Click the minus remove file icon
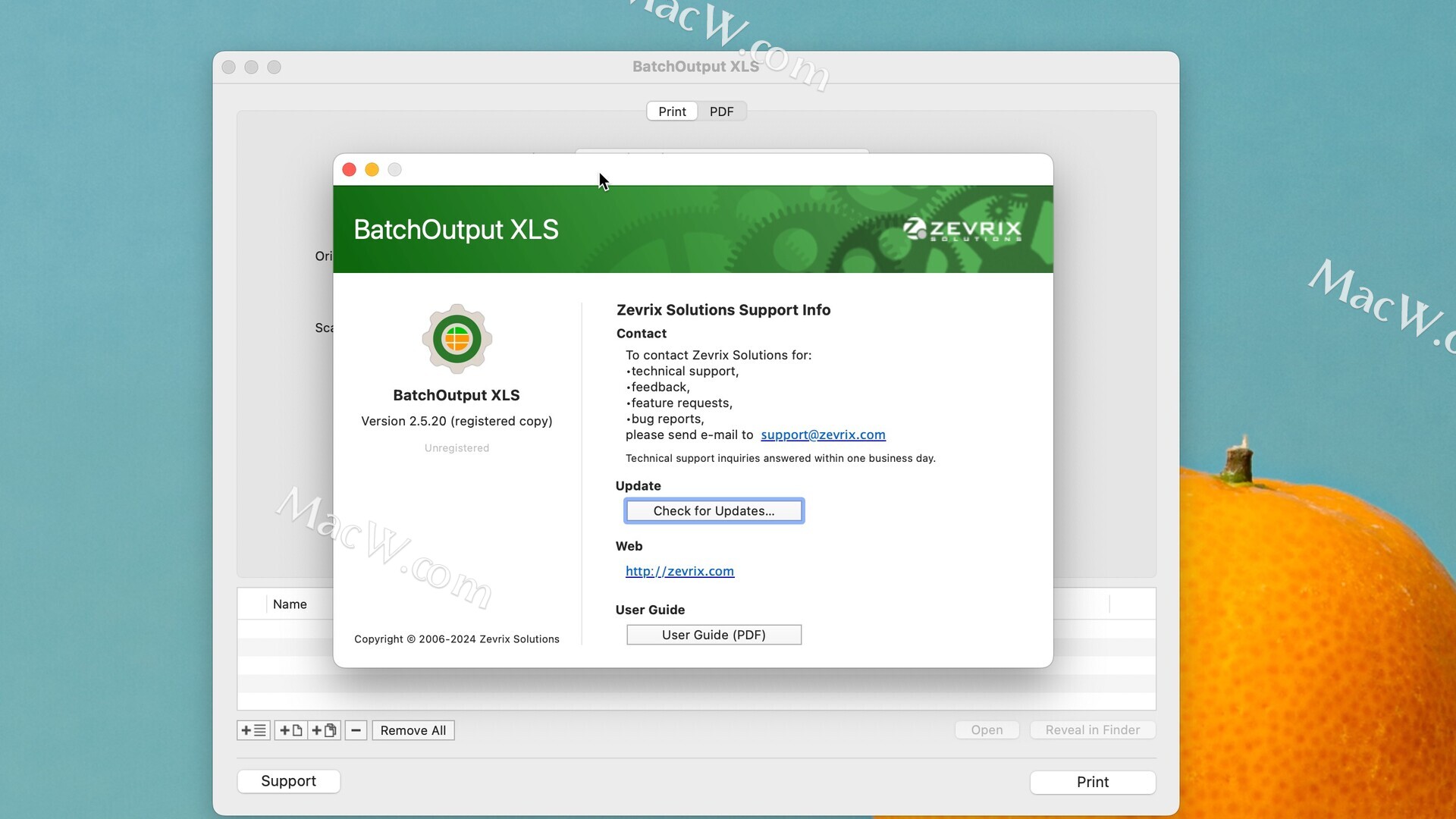The image size is (1456, 819). tap(356, 730)
